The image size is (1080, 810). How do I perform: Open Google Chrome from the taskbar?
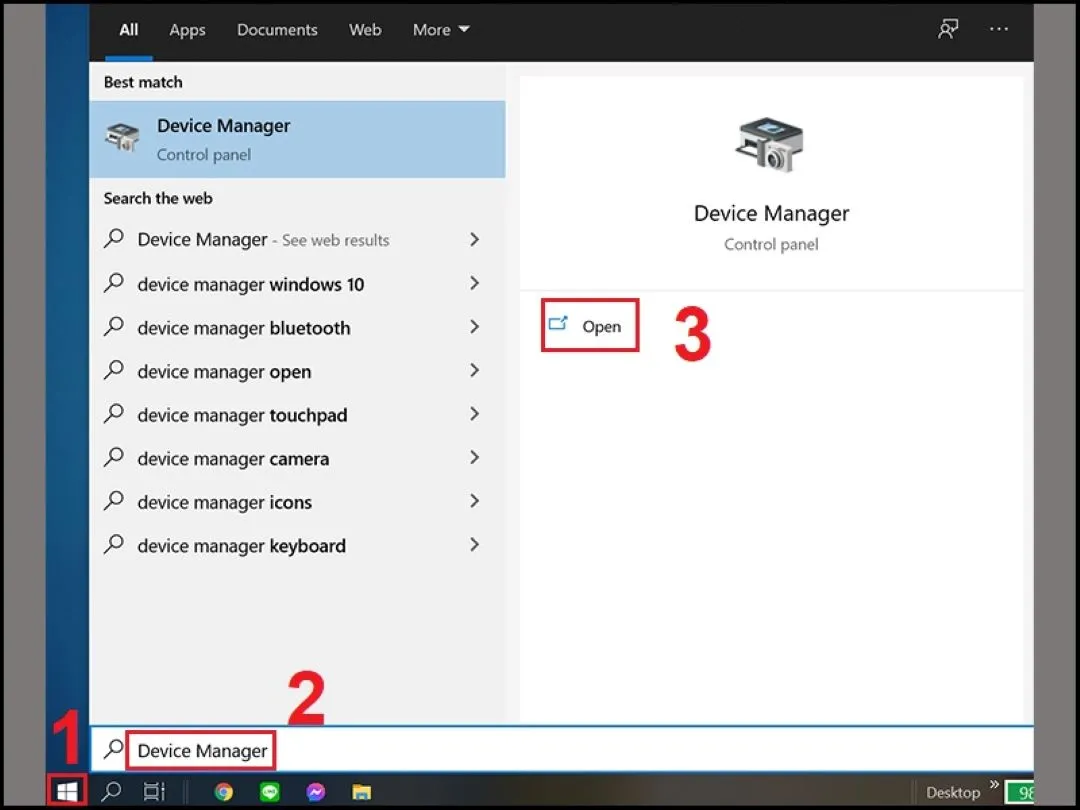(223, 791)
